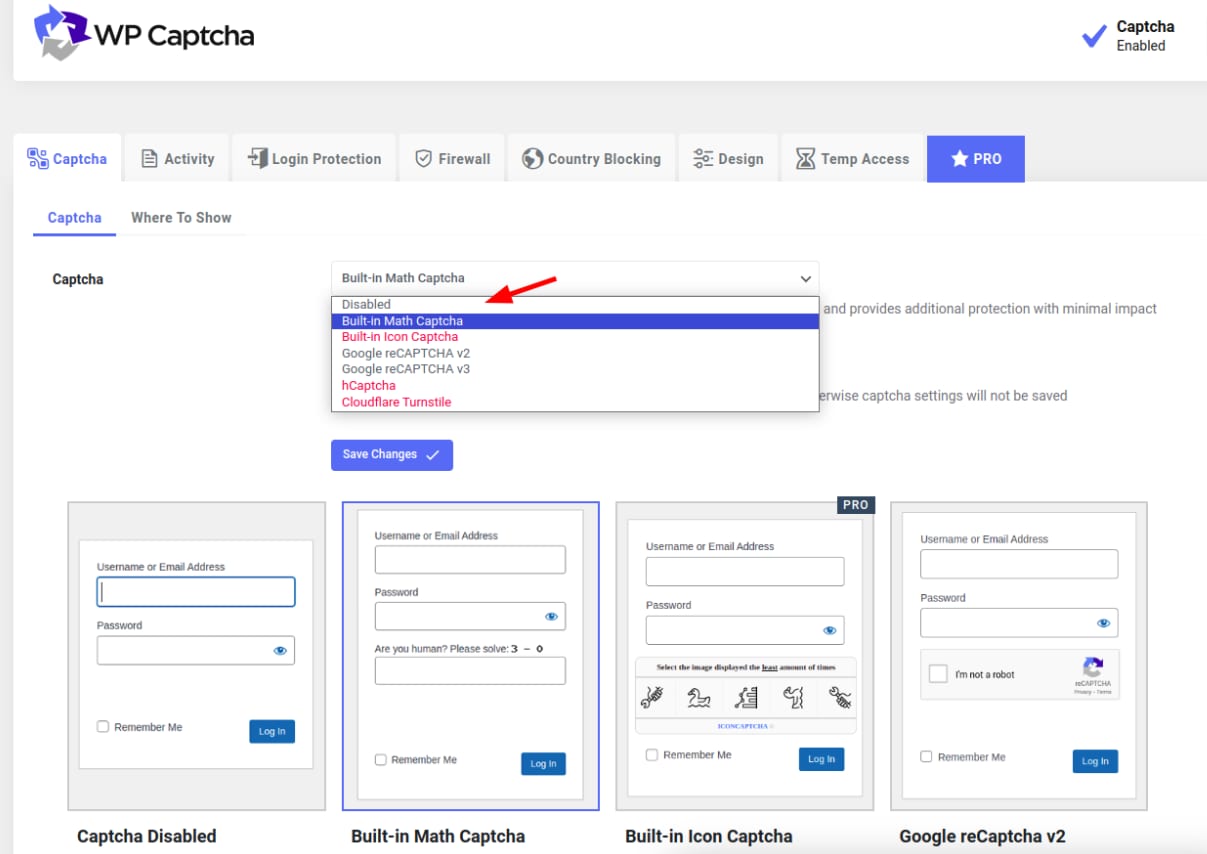Check Remember Me in Math Captcha preview

[x=380, y=760]
